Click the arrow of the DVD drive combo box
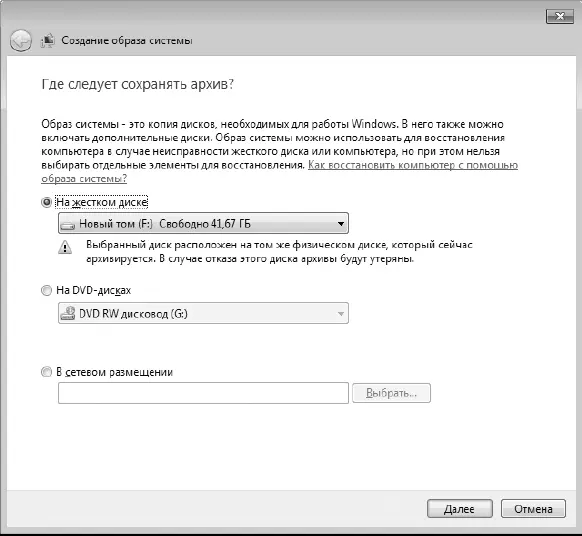Screen dimensions: 582x536 pyautogui.click(x=341, y=314)
